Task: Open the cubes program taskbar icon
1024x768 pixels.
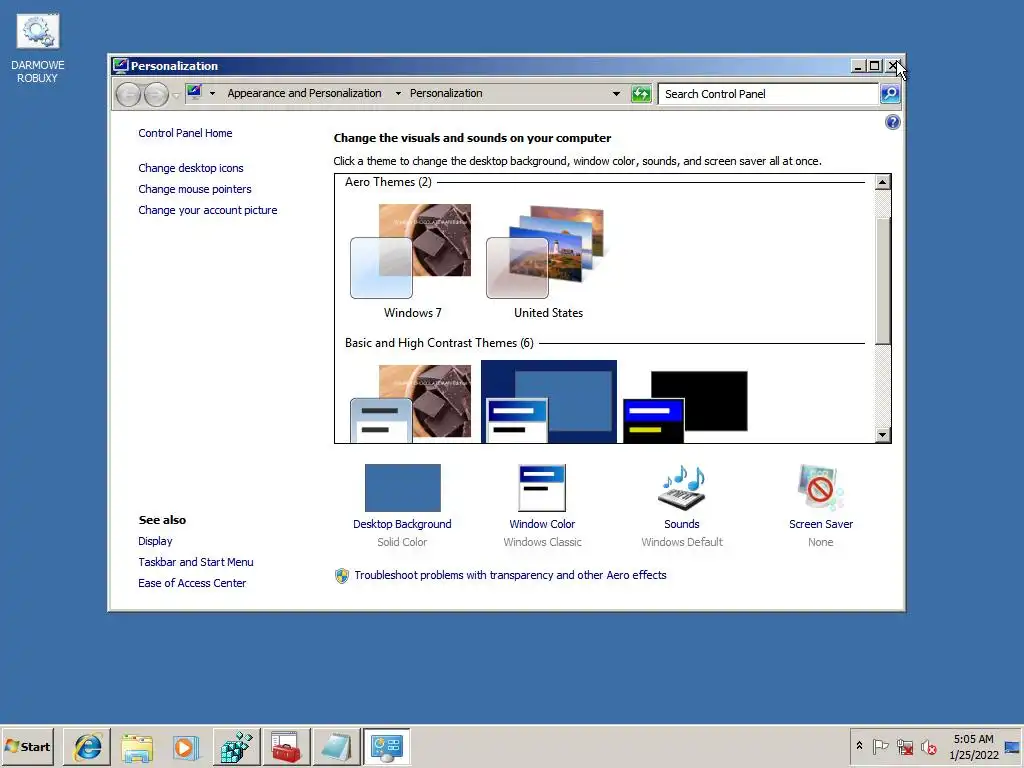Action: click(x=236, y=746)
